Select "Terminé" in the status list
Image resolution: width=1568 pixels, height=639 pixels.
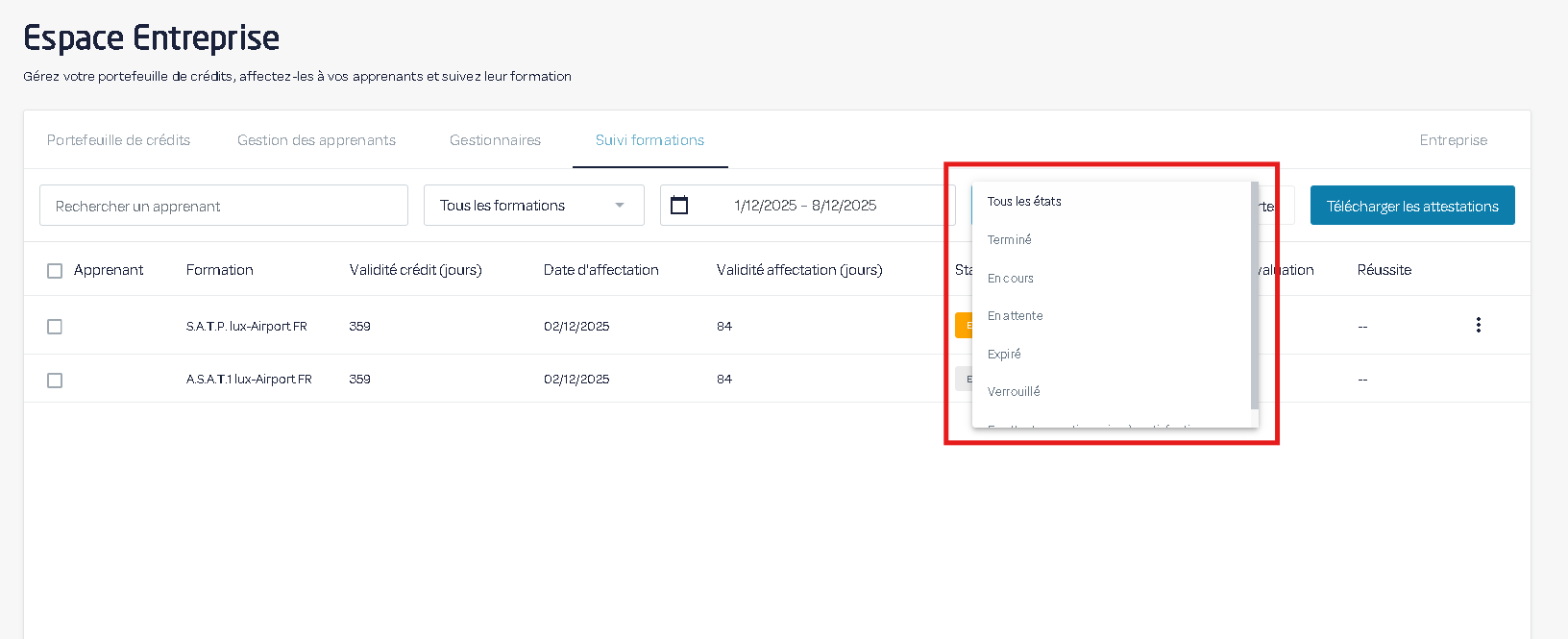coord(1010,240)
